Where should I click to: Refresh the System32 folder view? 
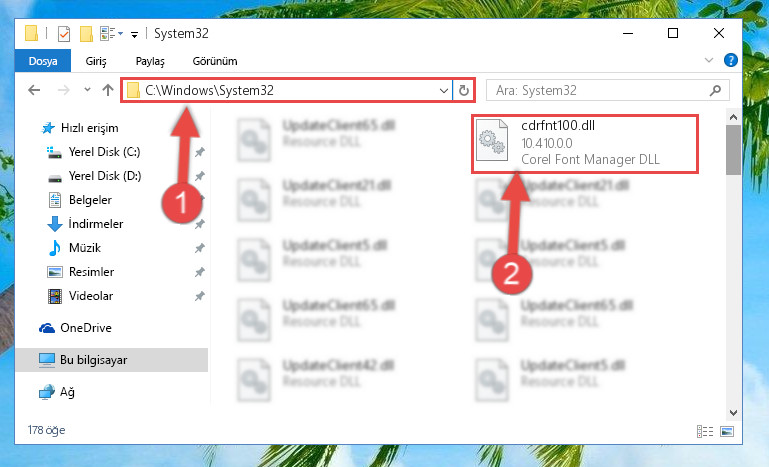463,90
